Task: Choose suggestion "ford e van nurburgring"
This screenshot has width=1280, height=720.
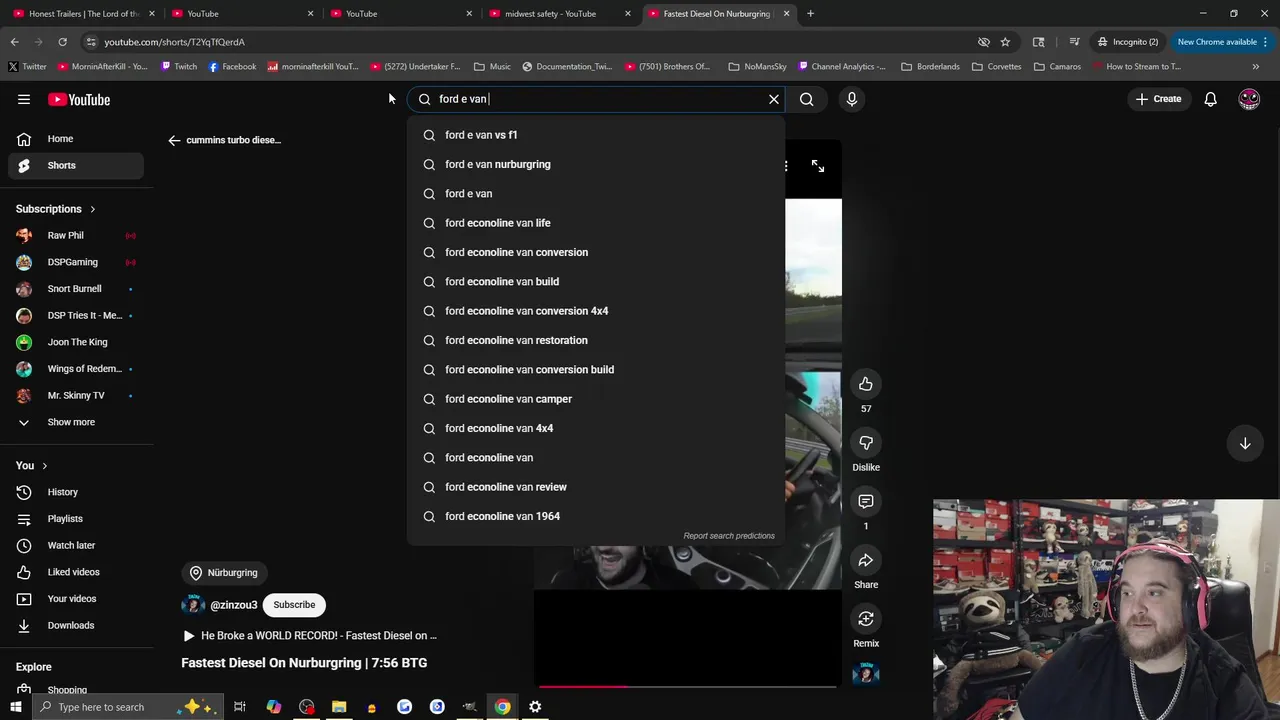Action: [x=596, y=164]
